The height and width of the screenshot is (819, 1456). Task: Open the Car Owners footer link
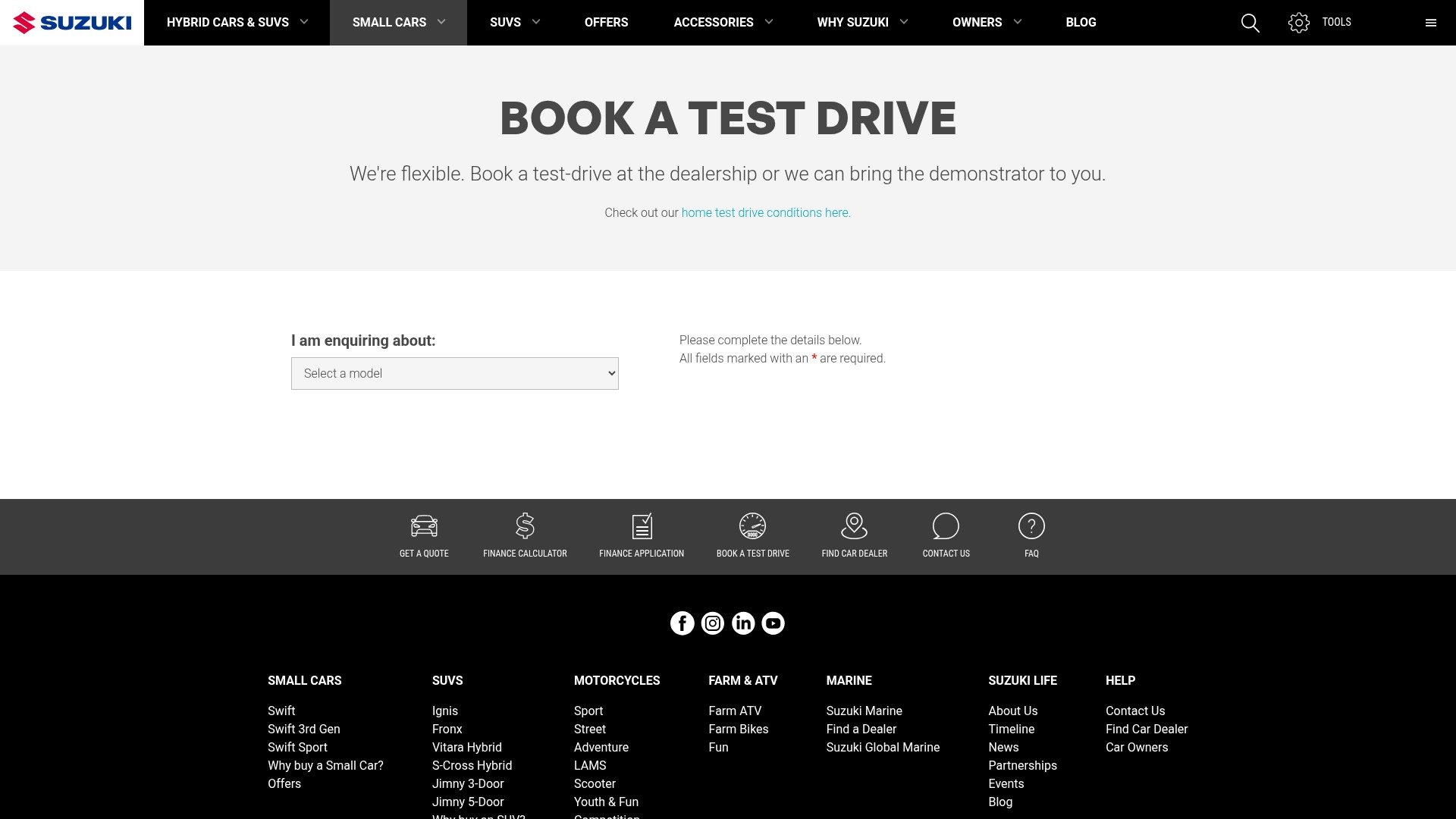click(x=1137, y=748)
